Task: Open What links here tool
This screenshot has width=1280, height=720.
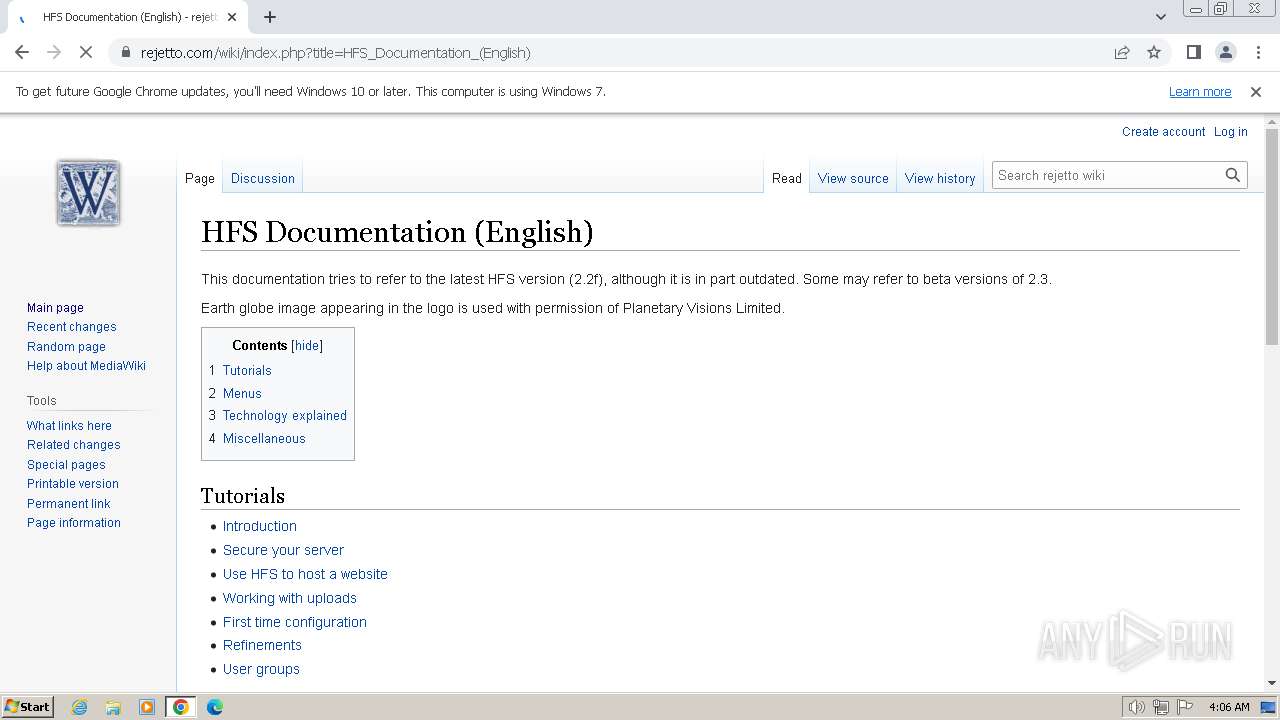Action: point(69,426)
